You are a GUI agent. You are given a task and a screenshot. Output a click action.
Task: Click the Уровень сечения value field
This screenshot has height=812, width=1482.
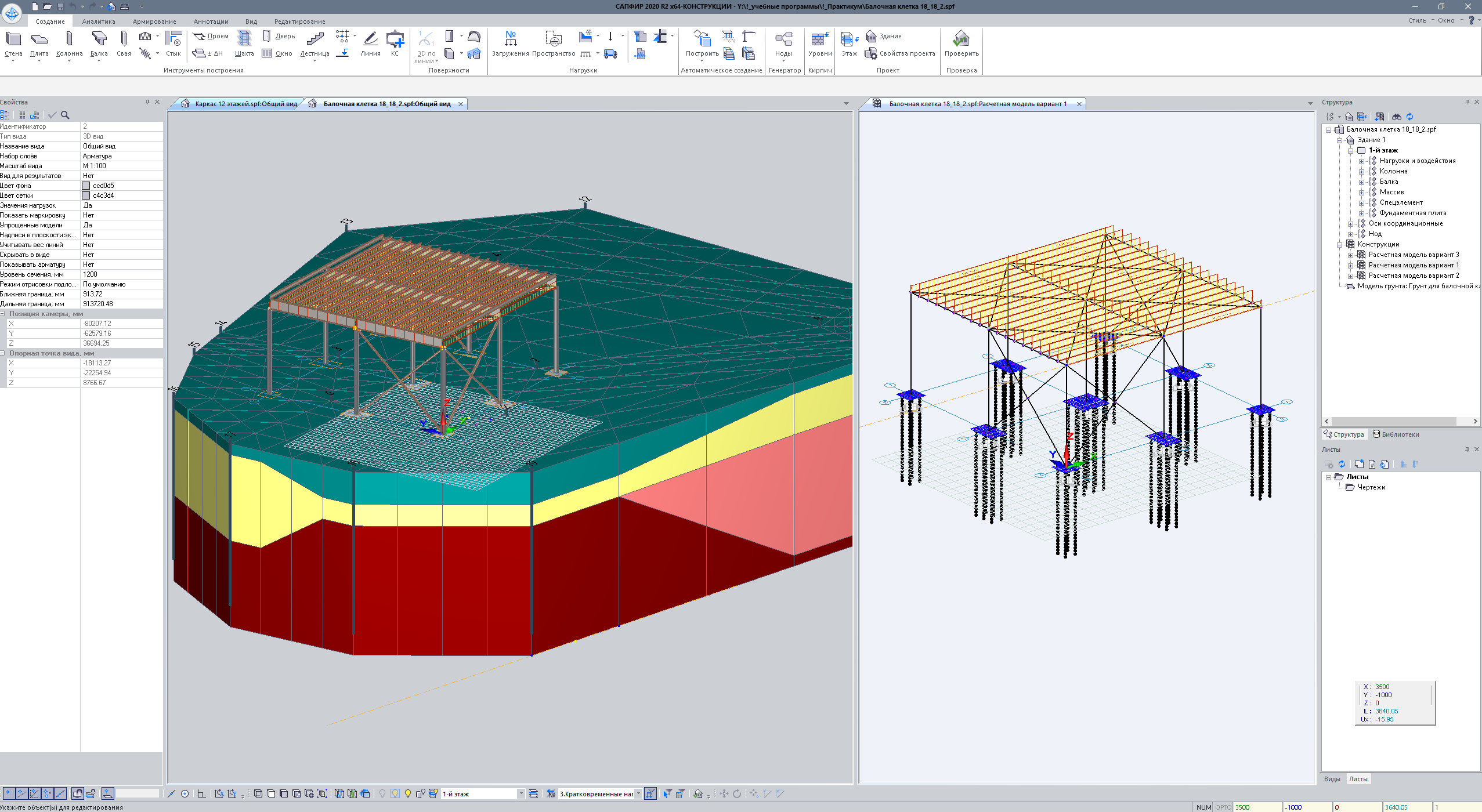click(121, 274)
